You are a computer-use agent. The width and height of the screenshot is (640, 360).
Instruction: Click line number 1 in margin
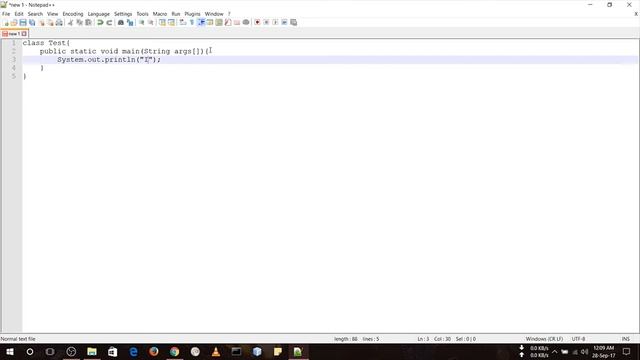[13, 42]
